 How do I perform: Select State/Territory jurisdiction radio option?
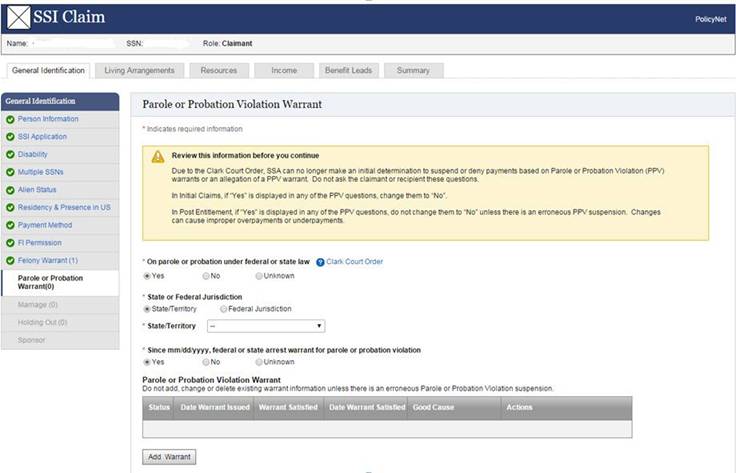[148, 309]
